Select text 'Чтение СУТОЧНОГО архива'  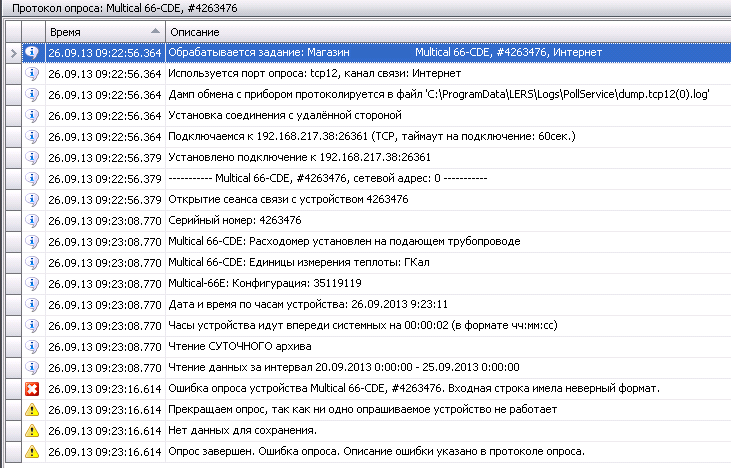pos(240,346)
